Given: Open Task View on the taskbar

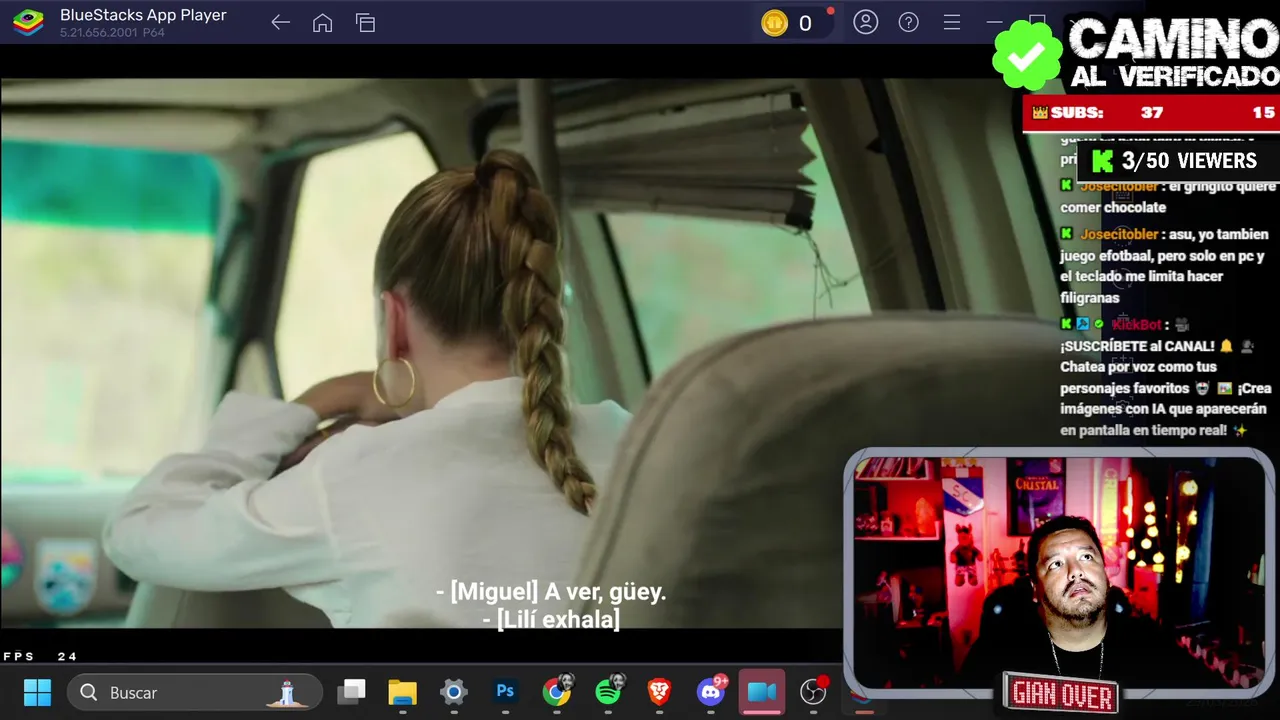Looking at the screenshot, I should [x=351, y=692].
